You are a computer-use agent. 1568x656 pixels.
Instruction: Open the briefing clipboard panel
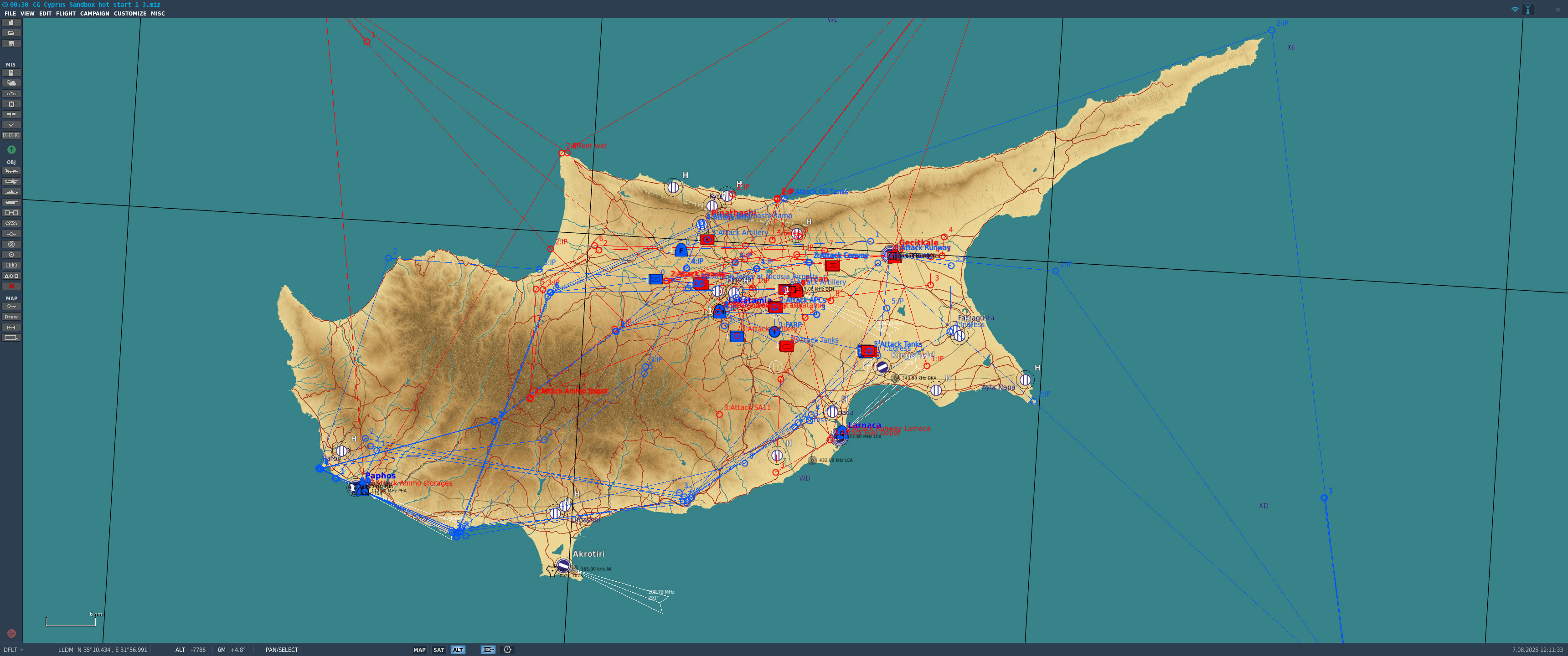(11, 72)
